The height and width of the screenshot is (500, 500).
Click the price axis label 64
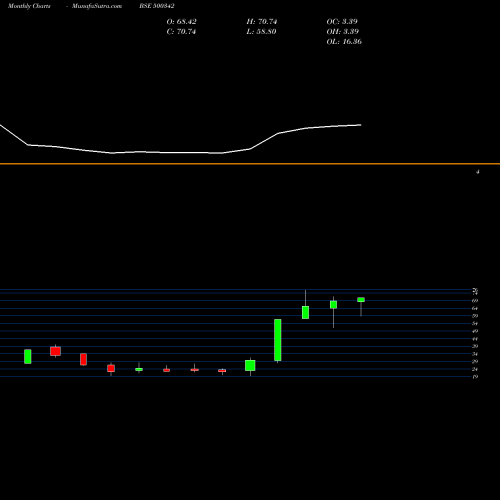[x=475, y=308]
